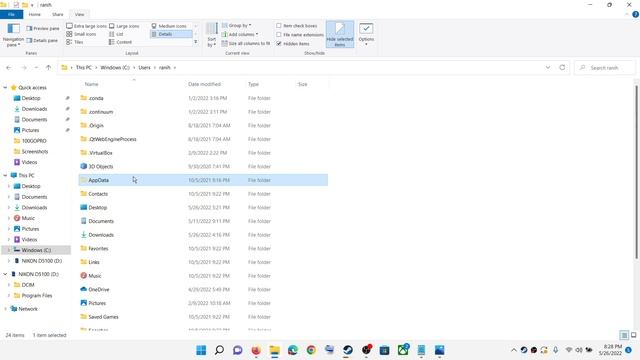Screen dimensions: 640x360
Task: Switch to Small icons layout
Action: (81, 34)
